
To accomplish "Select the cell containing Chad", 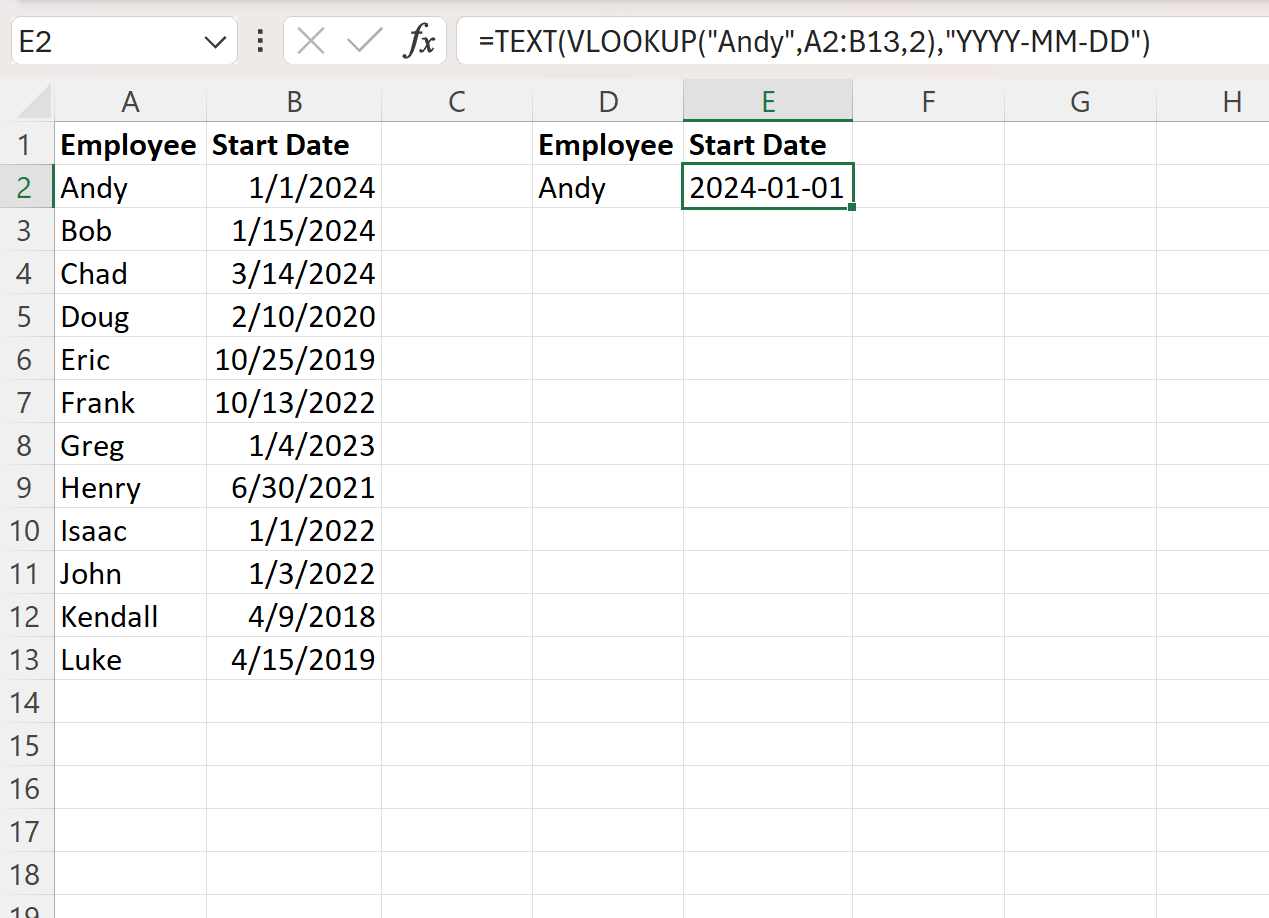I will coord(130,274).
